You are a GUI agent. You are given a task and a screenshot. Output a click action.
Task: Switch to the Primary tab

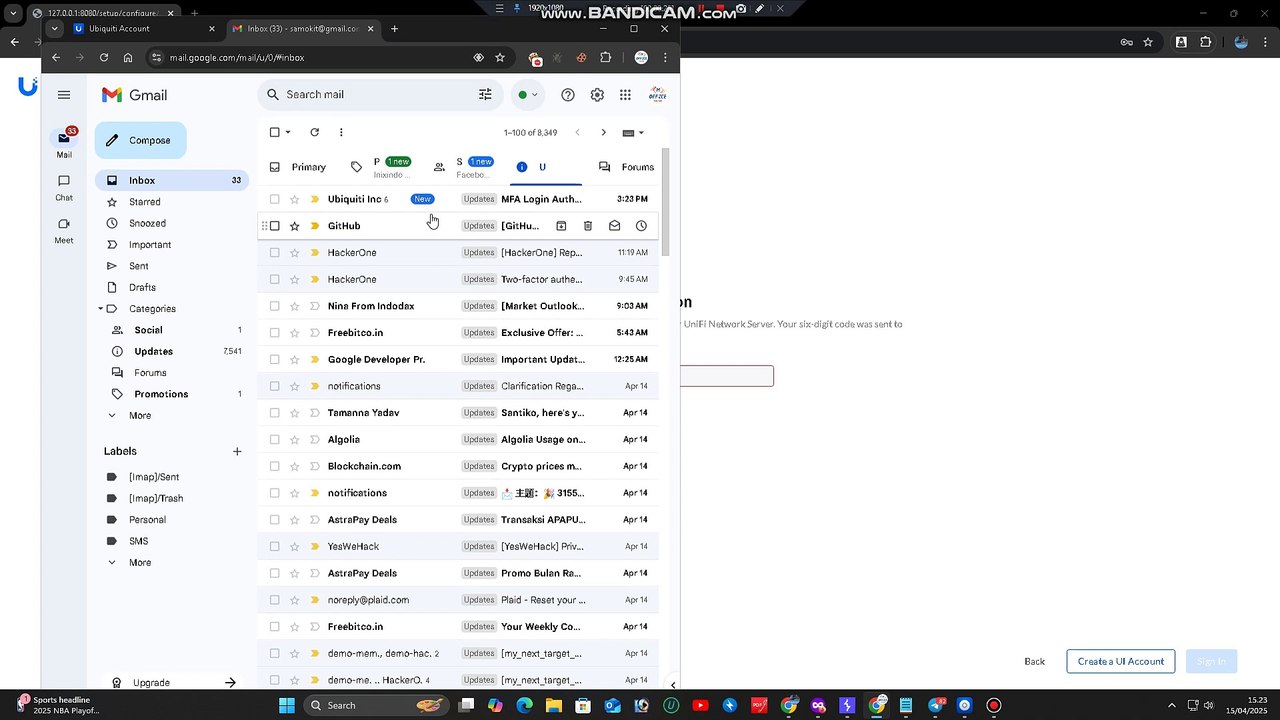click(298, 167)
